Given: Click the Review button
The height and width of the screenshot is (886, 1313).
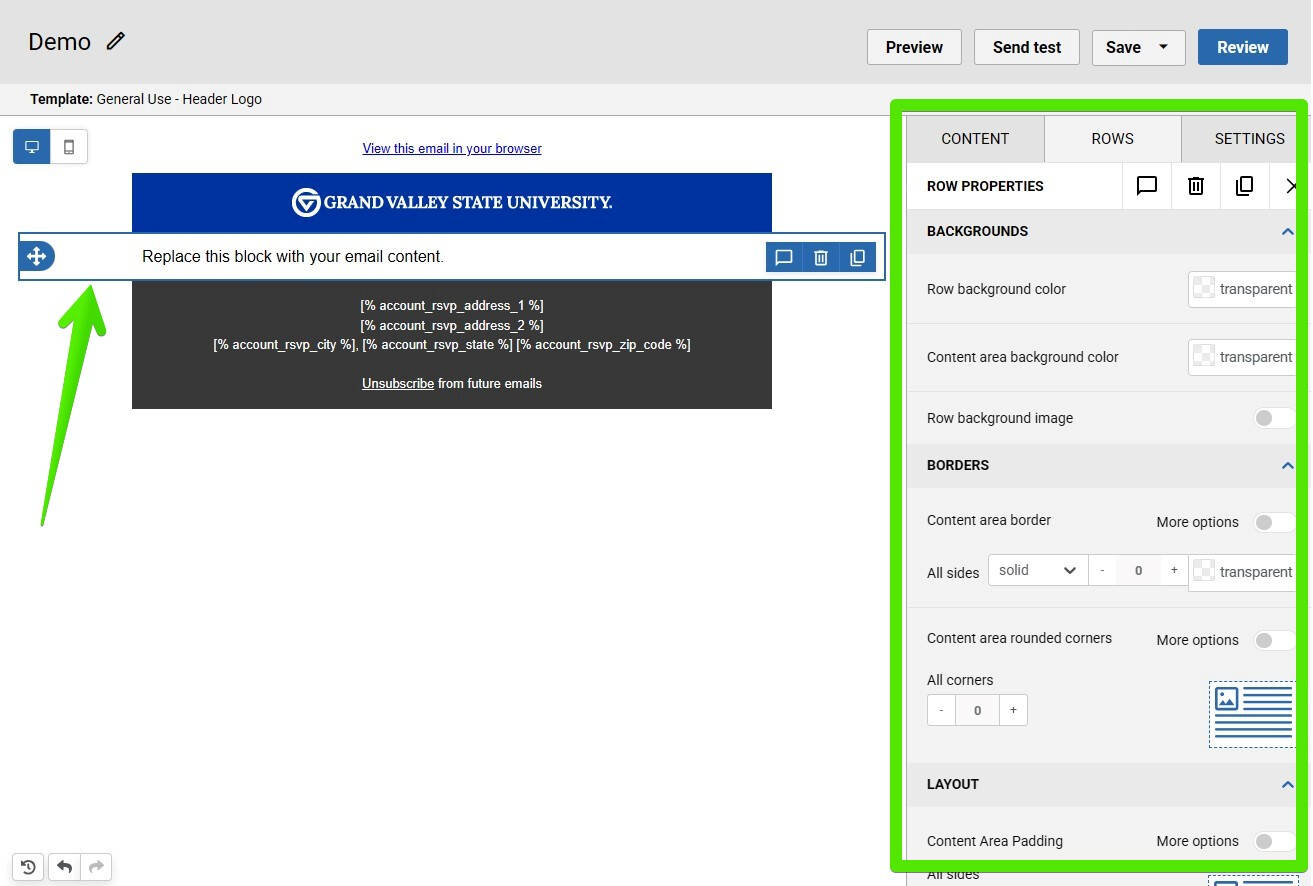Looking at the screenshot, I should [x=1242, y=47].
